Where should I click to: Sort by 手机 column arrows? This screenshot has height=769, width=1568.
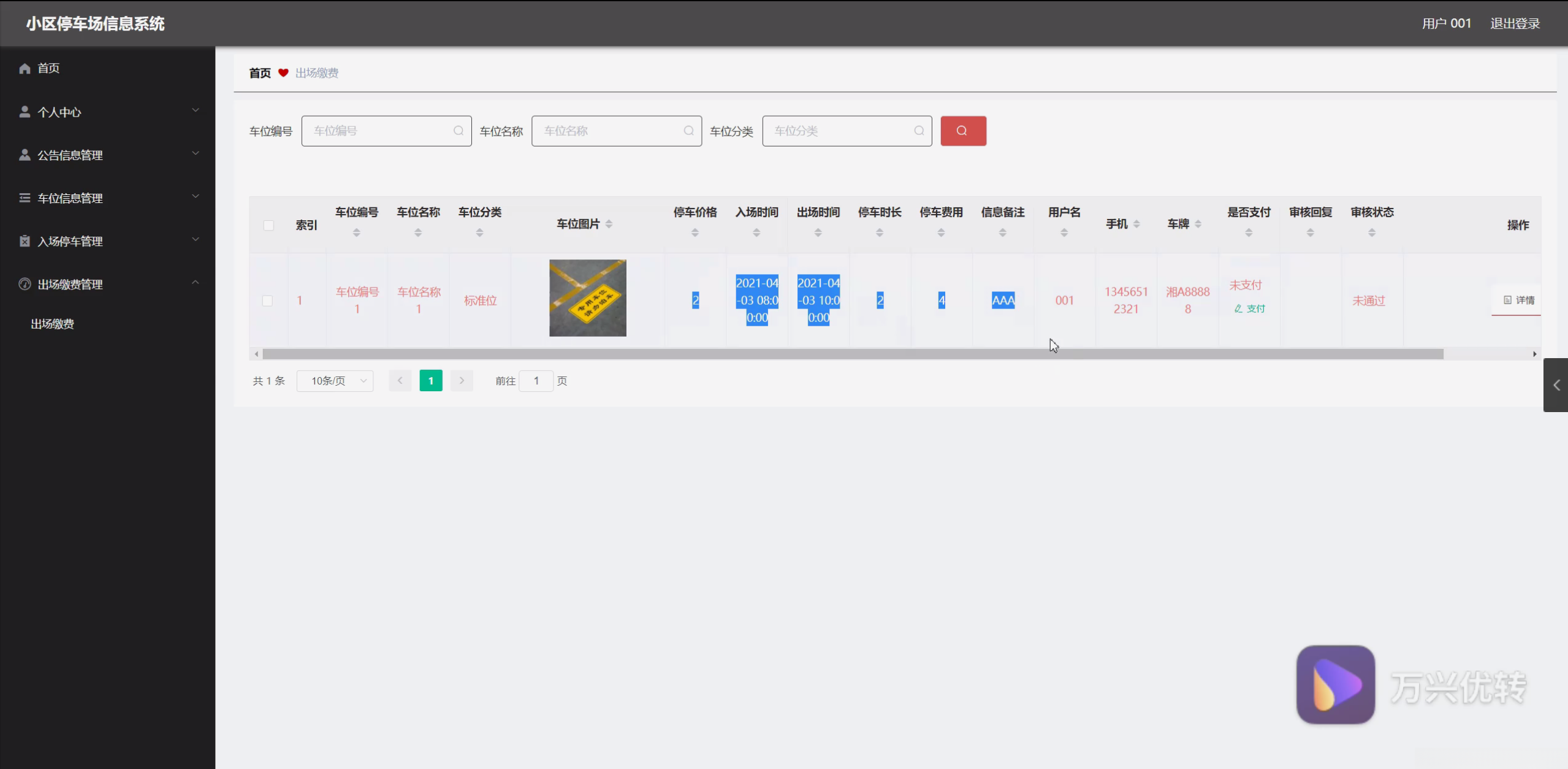1136,224
